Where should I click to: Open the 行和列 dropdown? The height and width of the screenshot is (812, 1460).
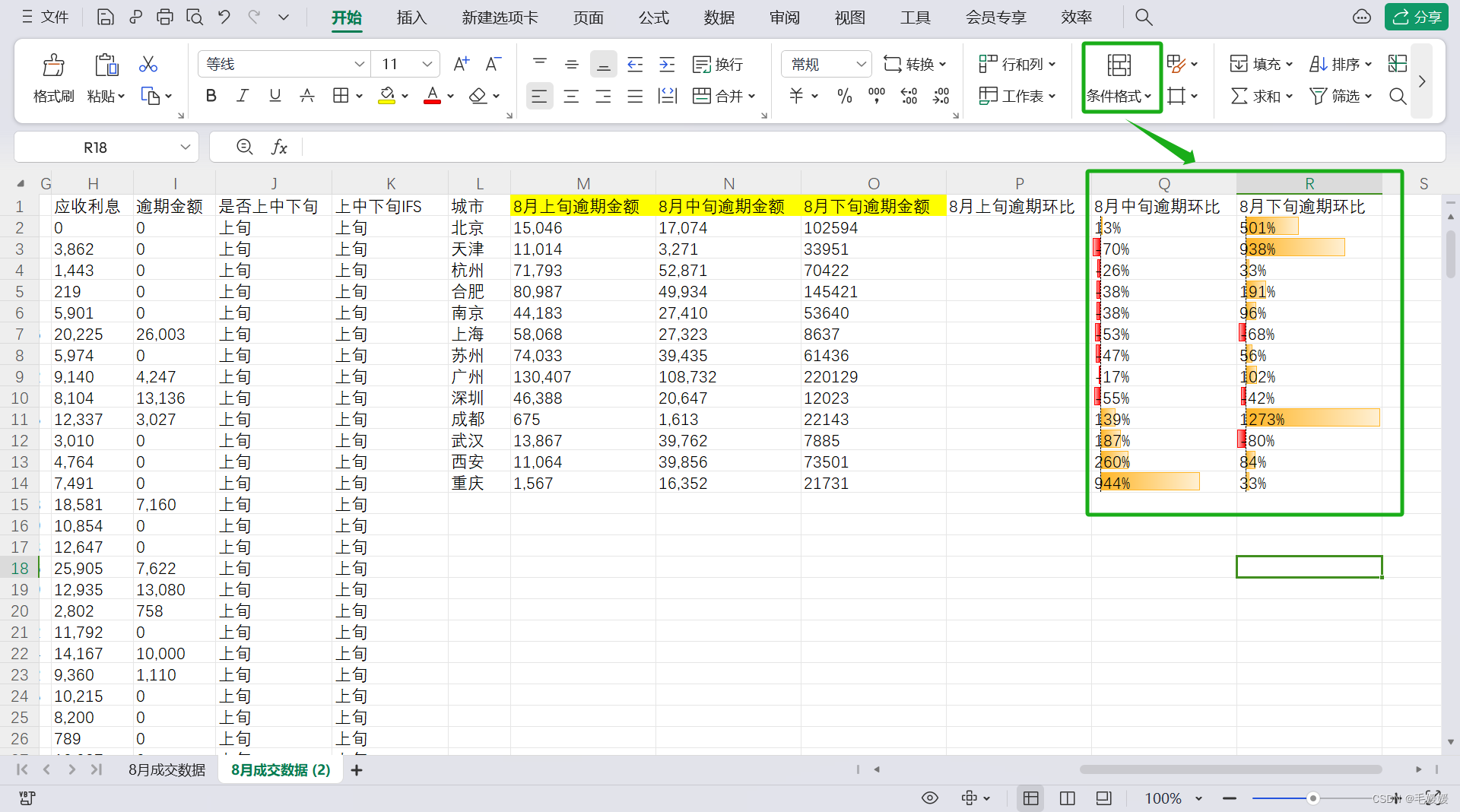[1018, 64]
